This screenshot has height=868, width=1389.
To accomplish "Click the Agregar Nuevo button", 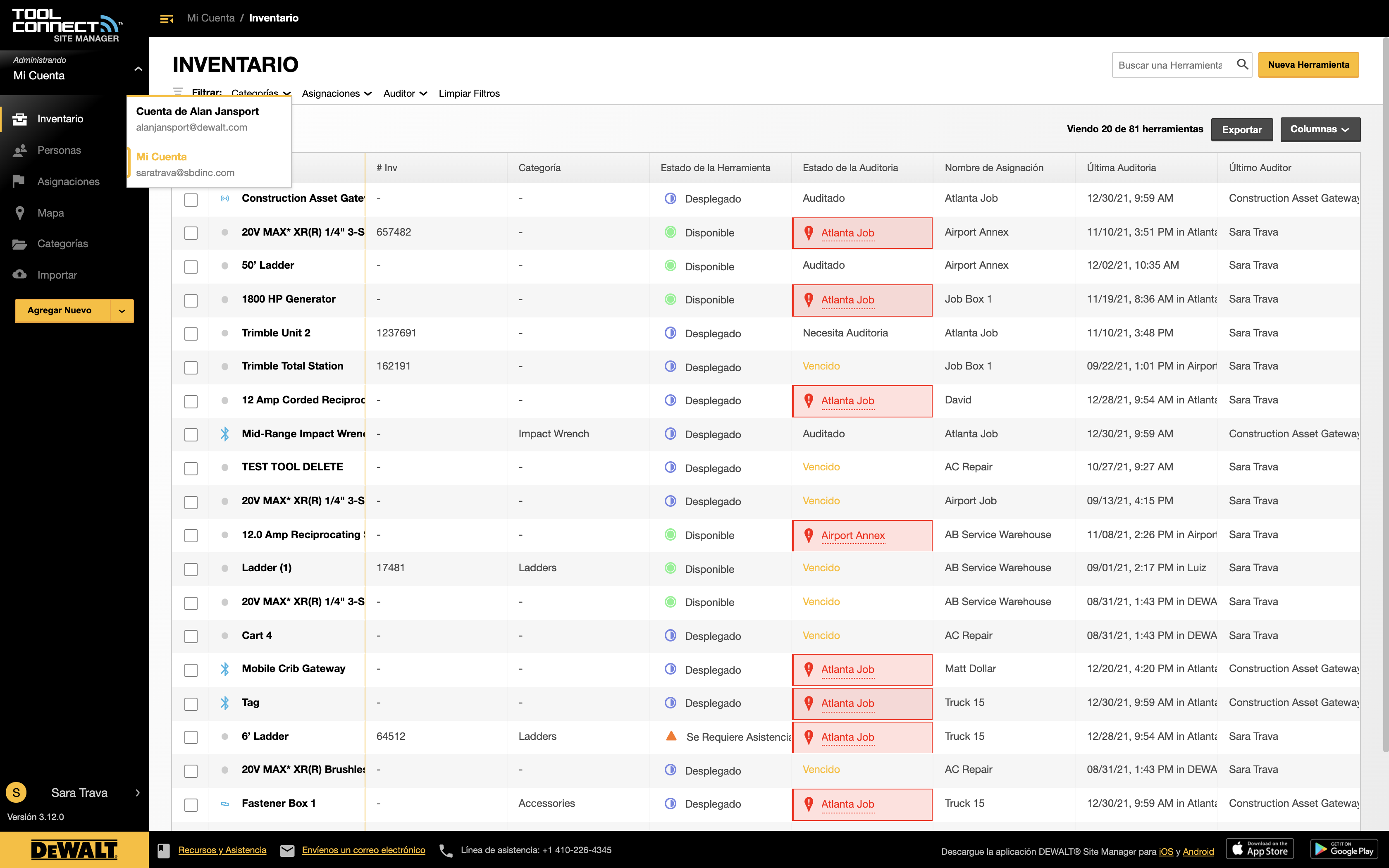I will point(62,310).
